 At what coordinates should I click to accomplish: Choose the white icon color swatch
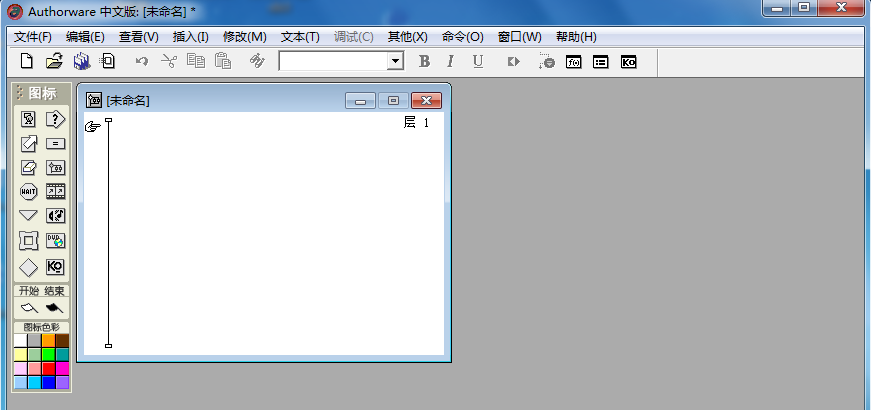[x=21, y=341]
